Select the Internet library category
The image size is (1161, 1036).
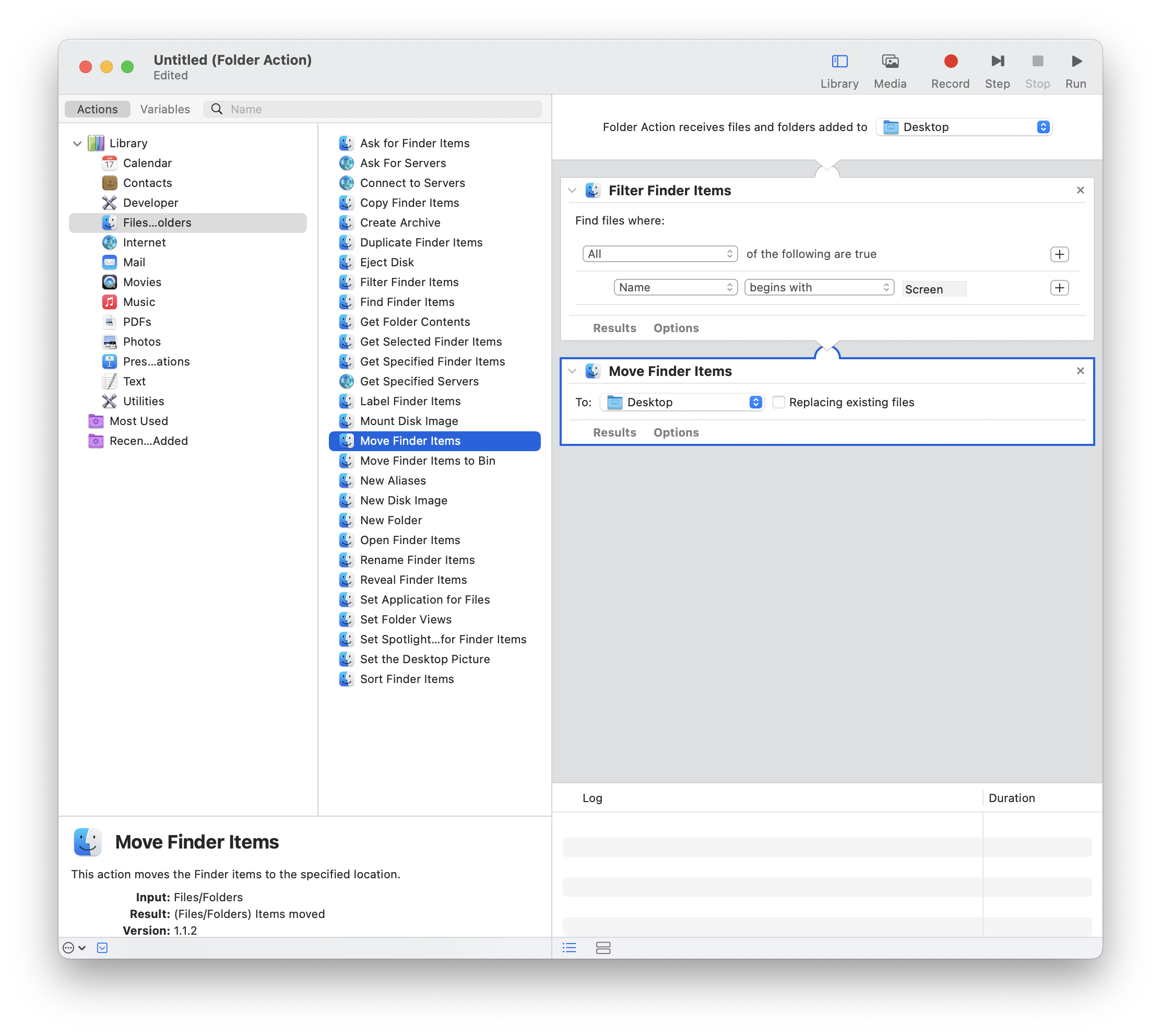(144, 242)
